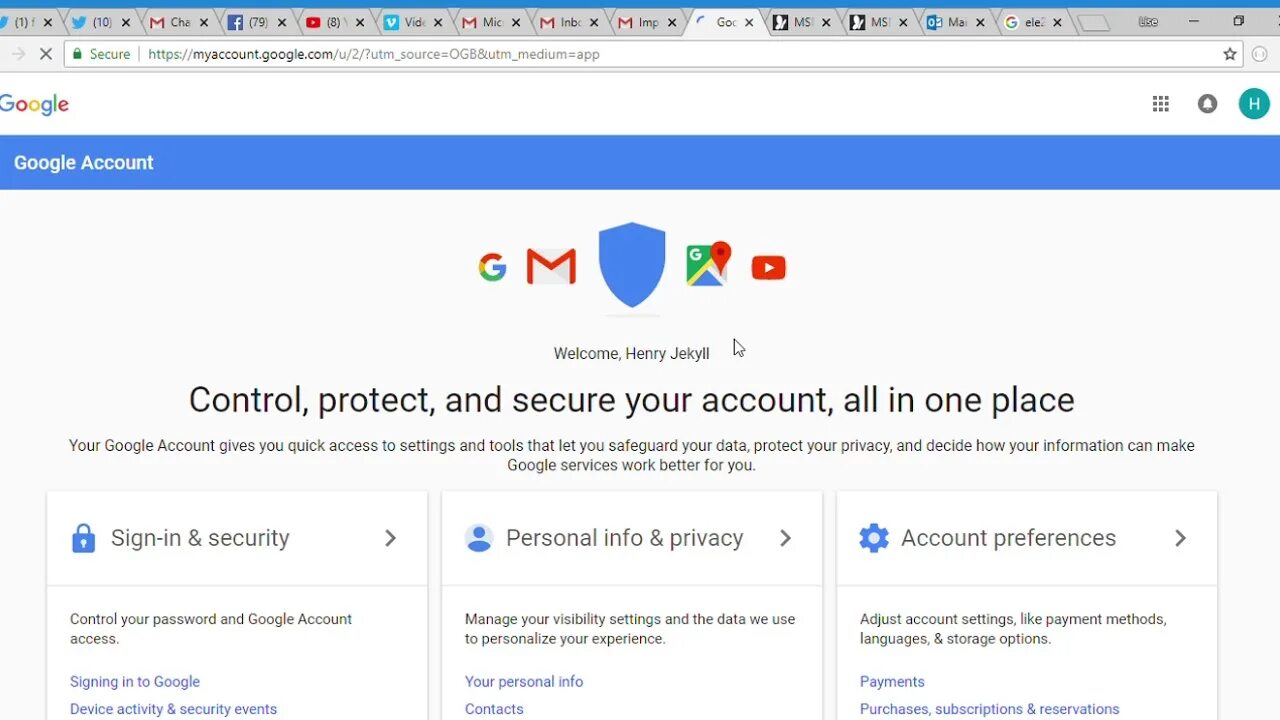Open the Your personal info link
Screen dimensions: 1280x720
pos(524,682)
